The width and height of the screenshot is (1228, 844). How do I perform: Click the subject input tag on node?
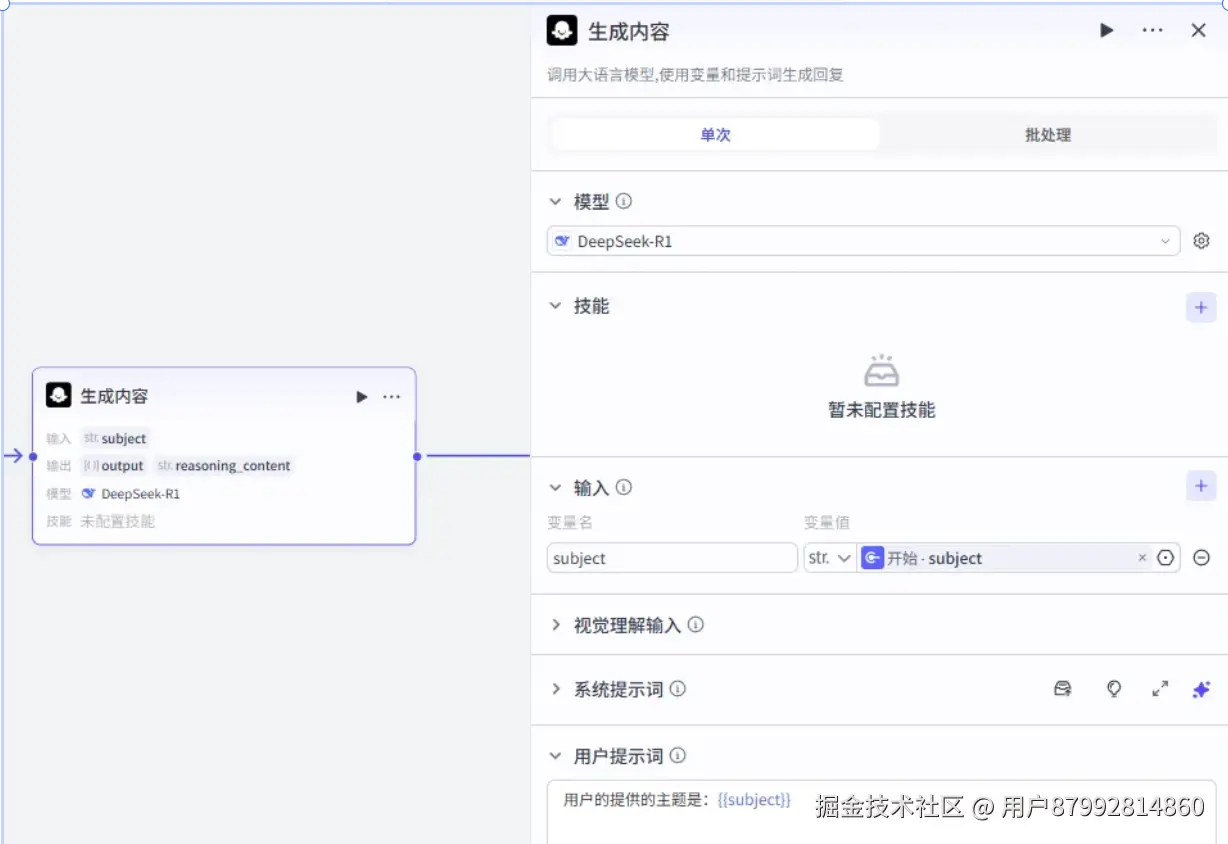point(116,438)
